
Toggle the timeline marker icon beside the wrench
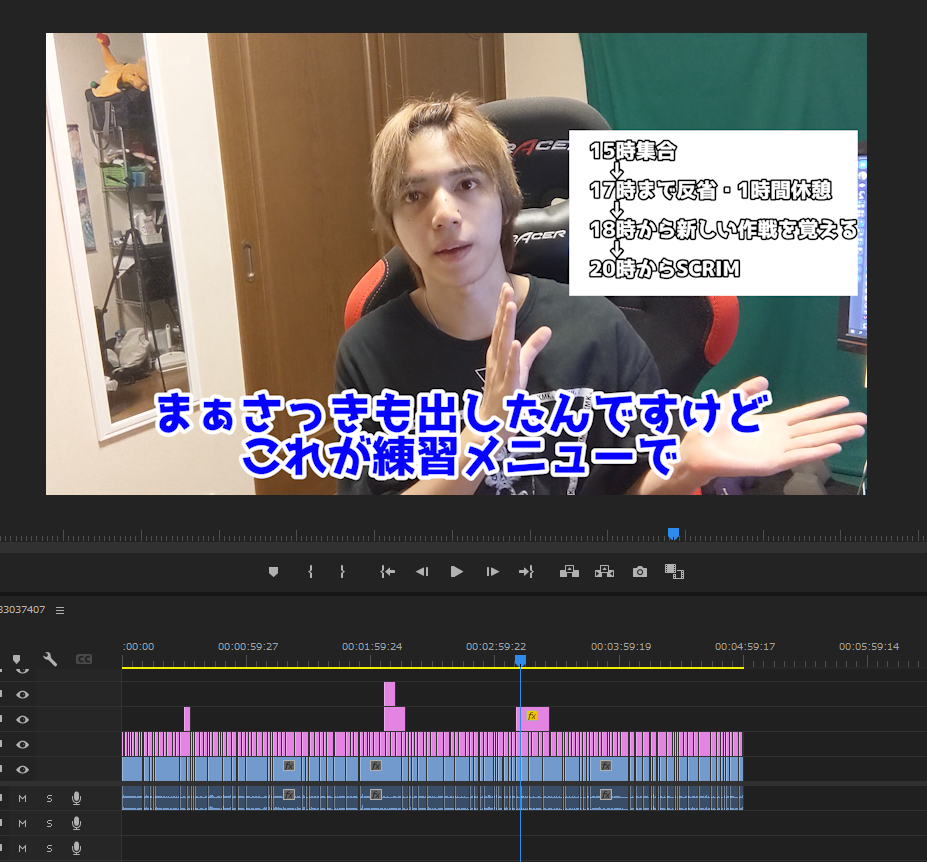tap(17, 659)
